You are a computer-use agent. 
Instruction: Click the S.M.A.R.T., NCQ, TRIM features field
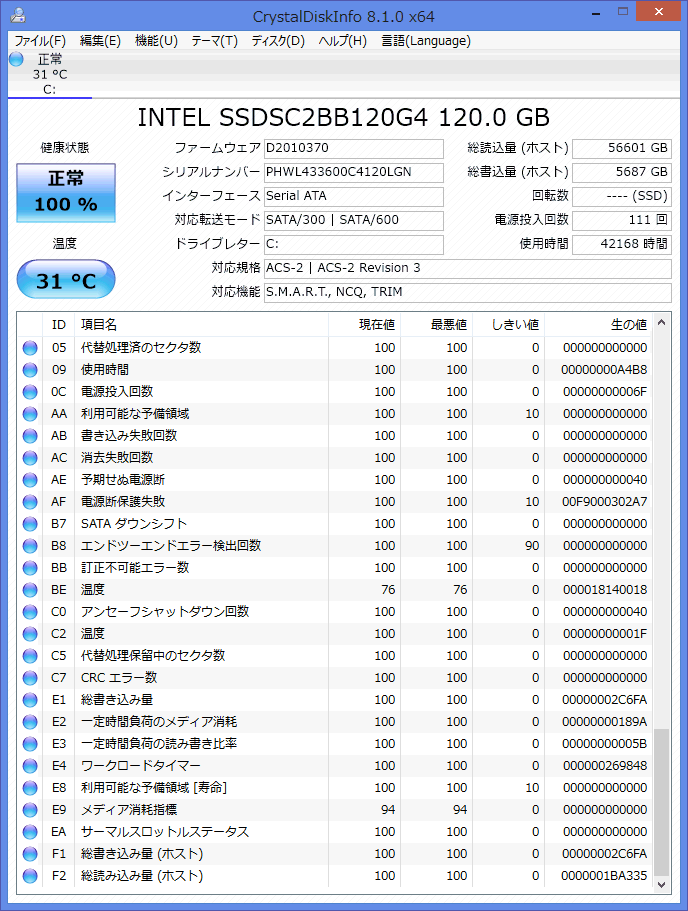(x=468, y=292)
